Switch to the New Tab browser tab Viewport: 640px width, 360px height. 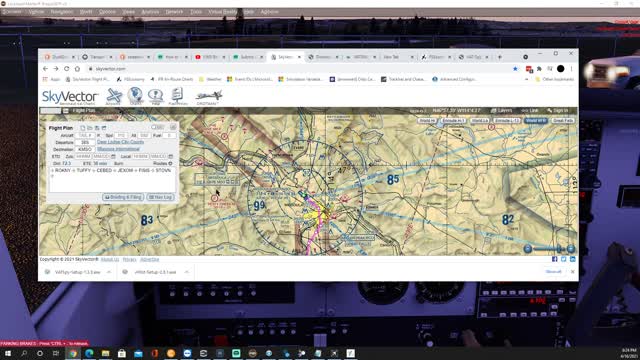point(397,57)
